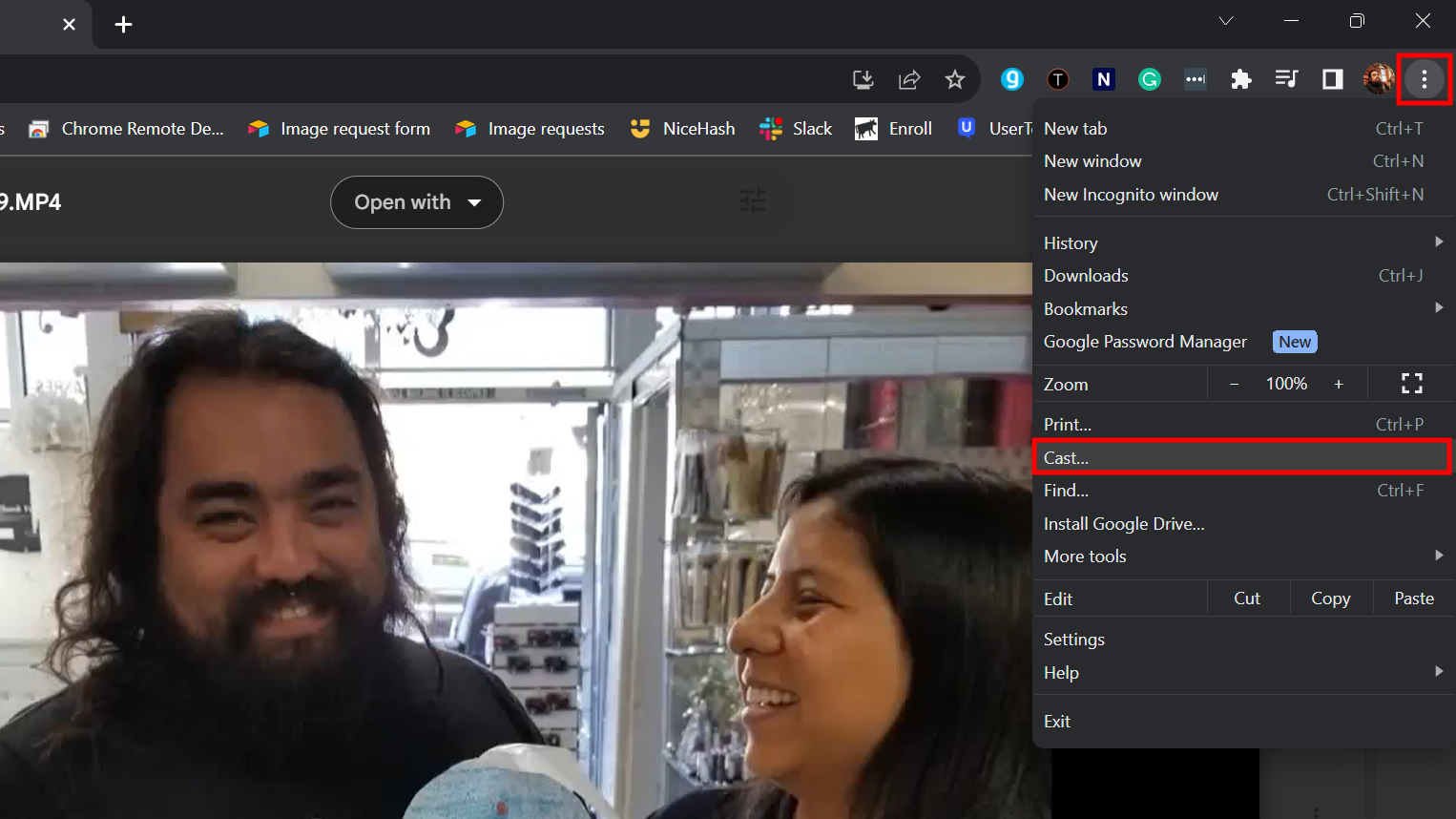Click the profile avatar picture
Screen dimensions: 1456x819
1378,79
